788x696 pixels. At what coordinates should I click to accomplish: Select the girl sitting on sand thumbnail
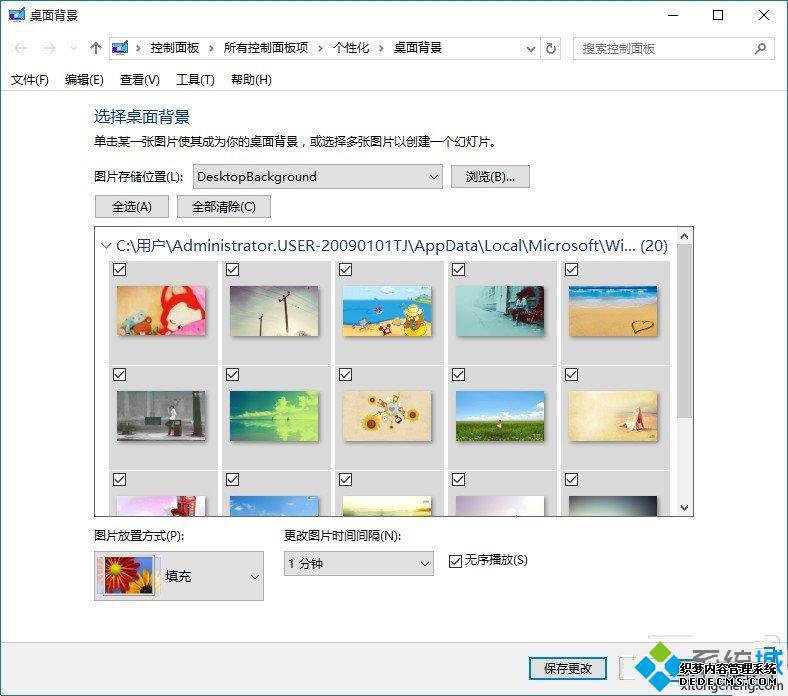click(613, 416)
